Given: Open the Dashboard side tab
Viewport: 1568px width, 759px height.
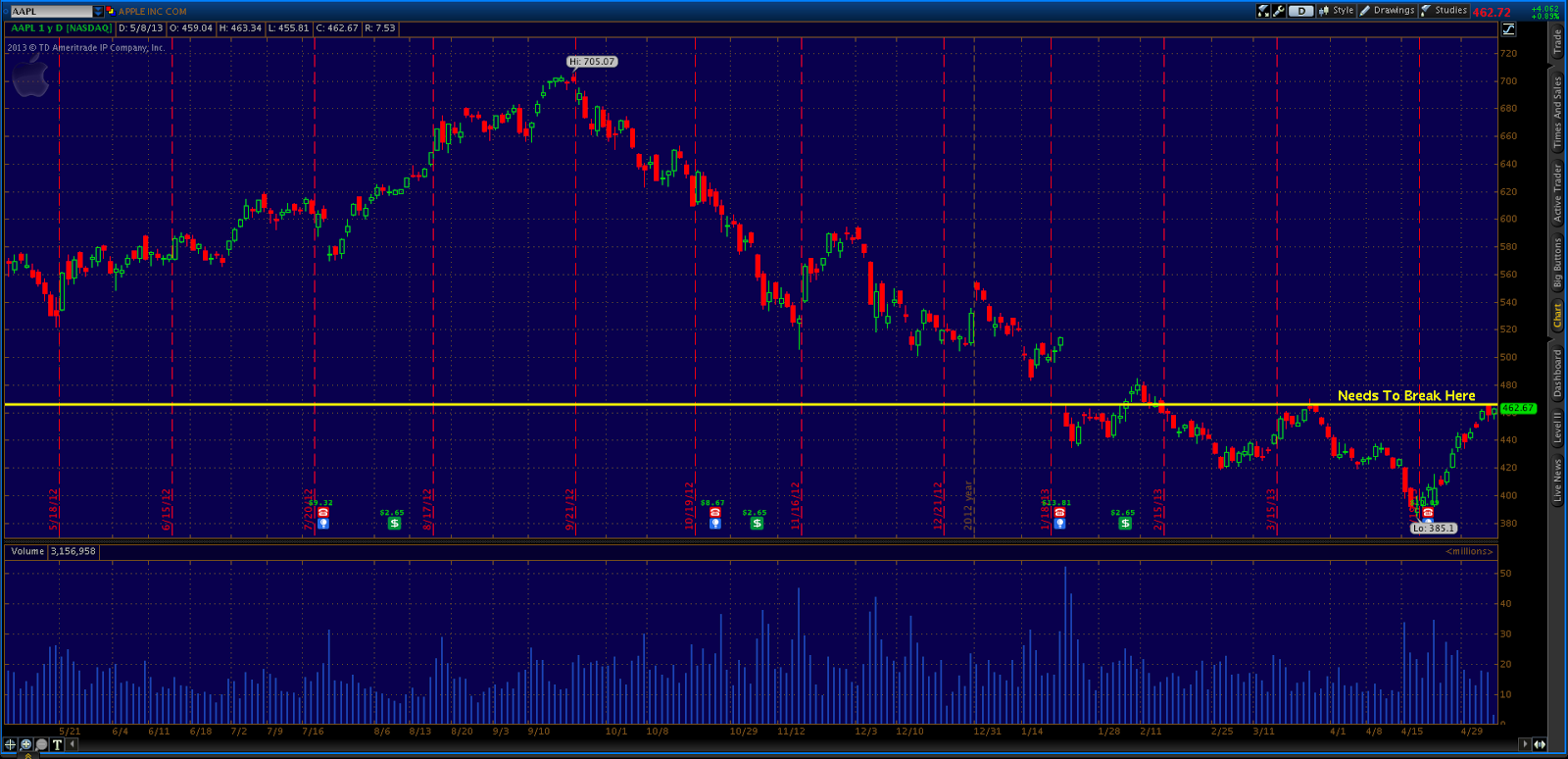Looking at the screenshot, I should [x=1557, y=374].
